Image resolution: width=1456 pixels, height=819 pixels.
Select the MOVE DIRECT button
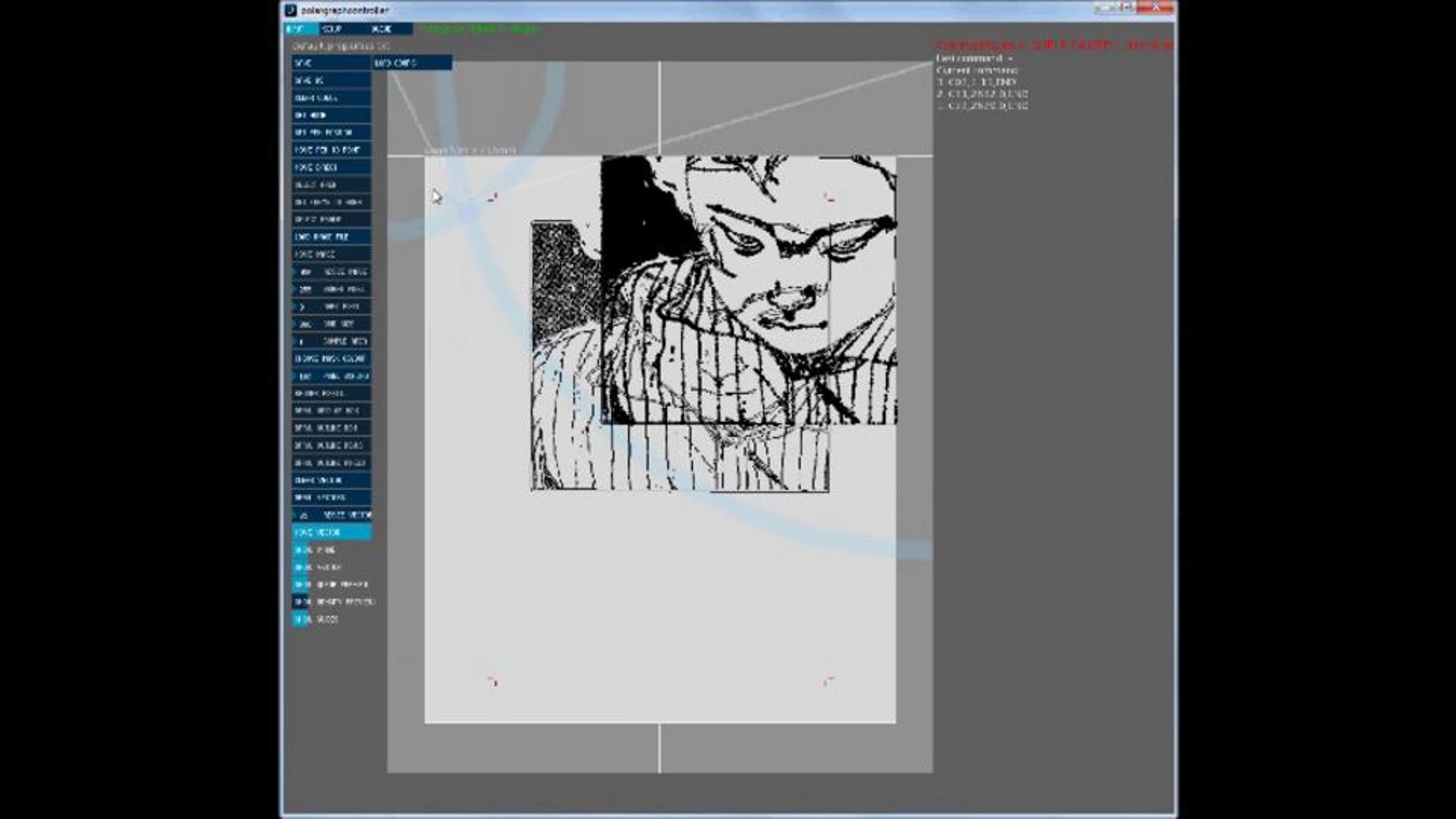[331, 167]
